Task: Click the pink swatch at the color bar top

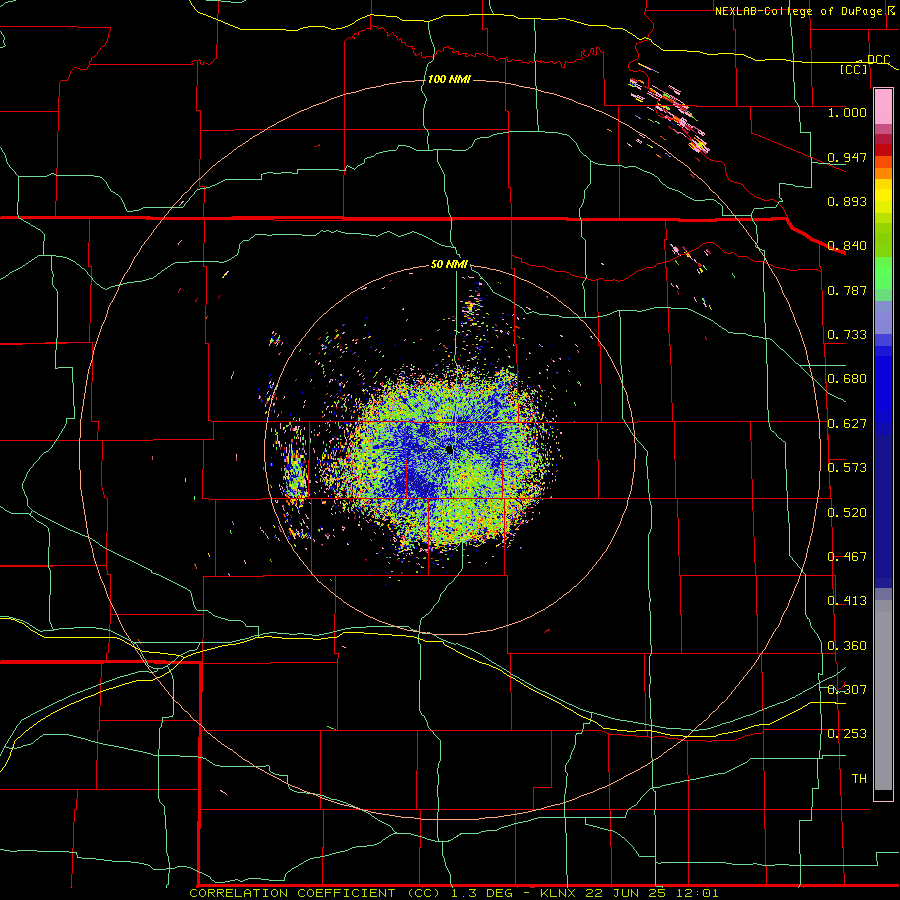Action: coord(883,107)
